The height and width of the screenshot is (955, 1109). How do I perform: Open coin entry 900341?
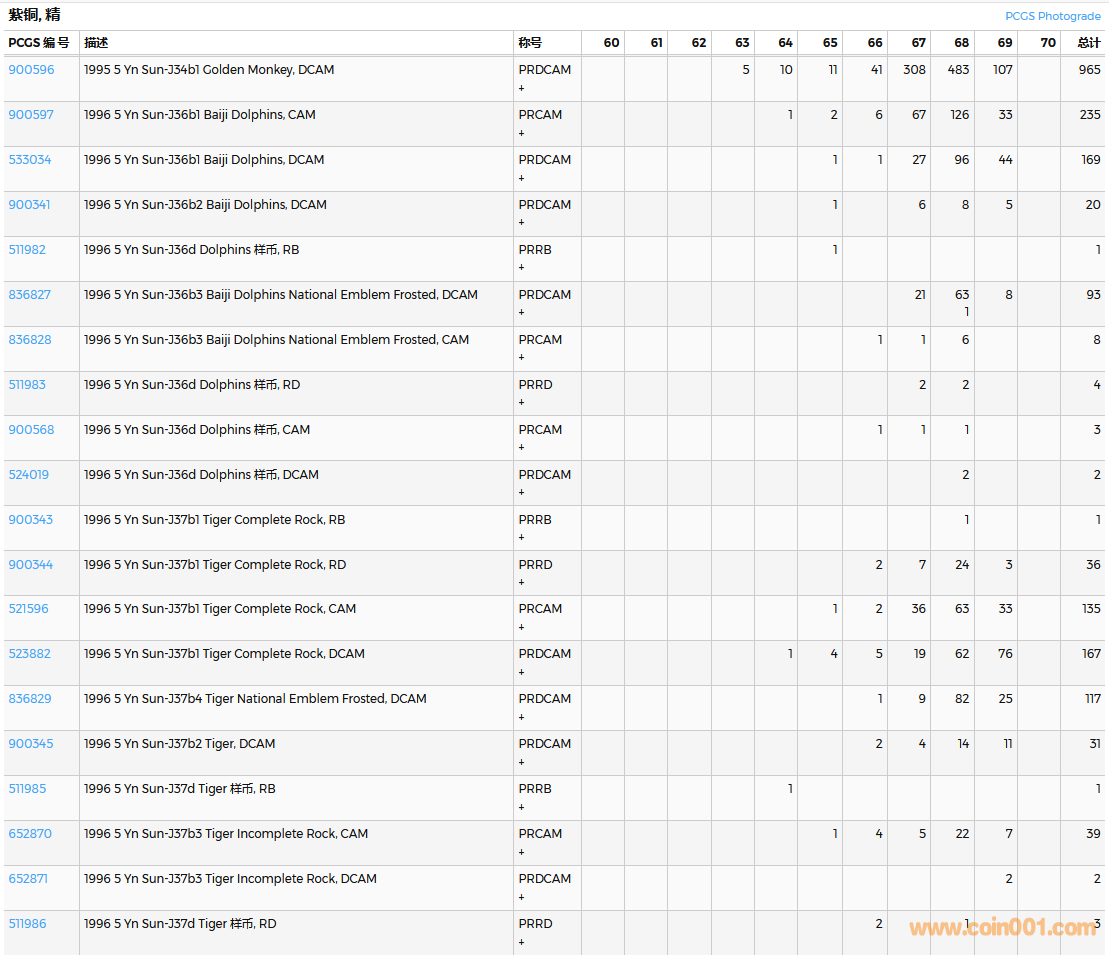(x=29, y=205)
